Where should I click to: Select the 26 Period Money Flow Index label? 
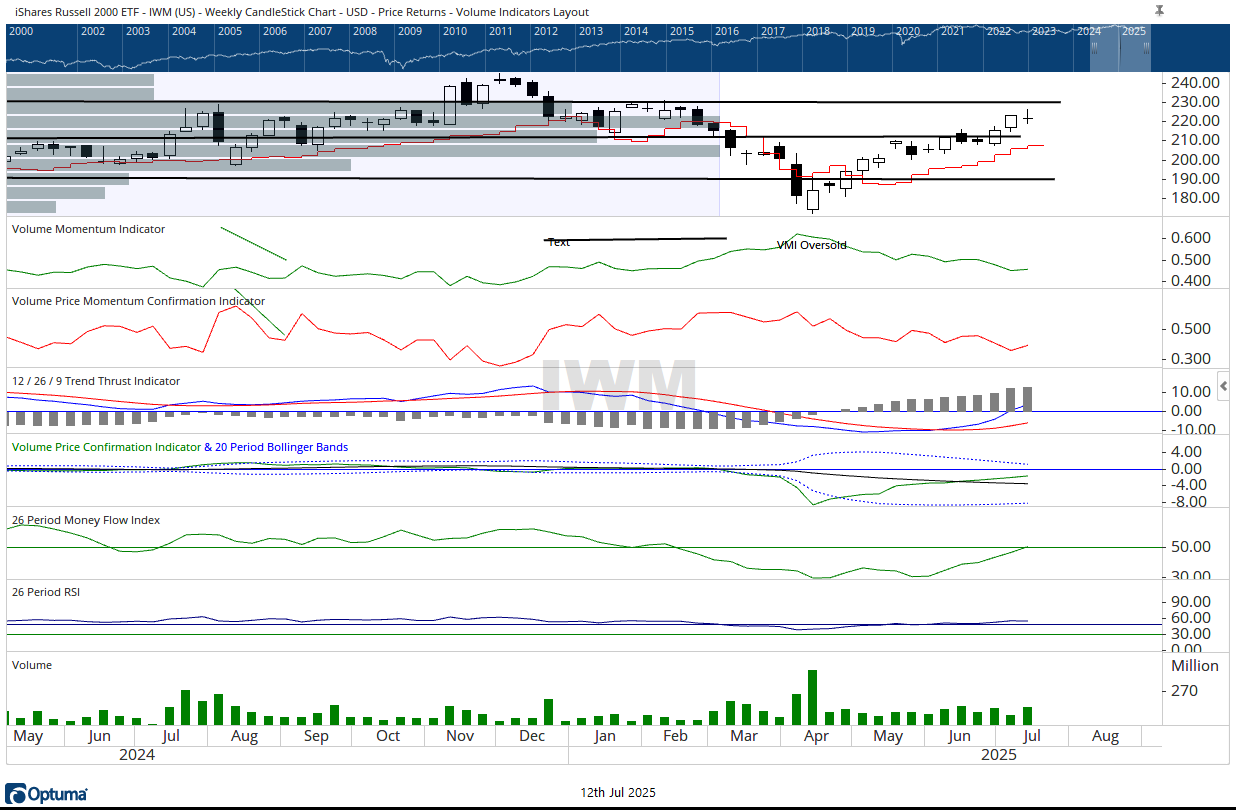point(86,520)
